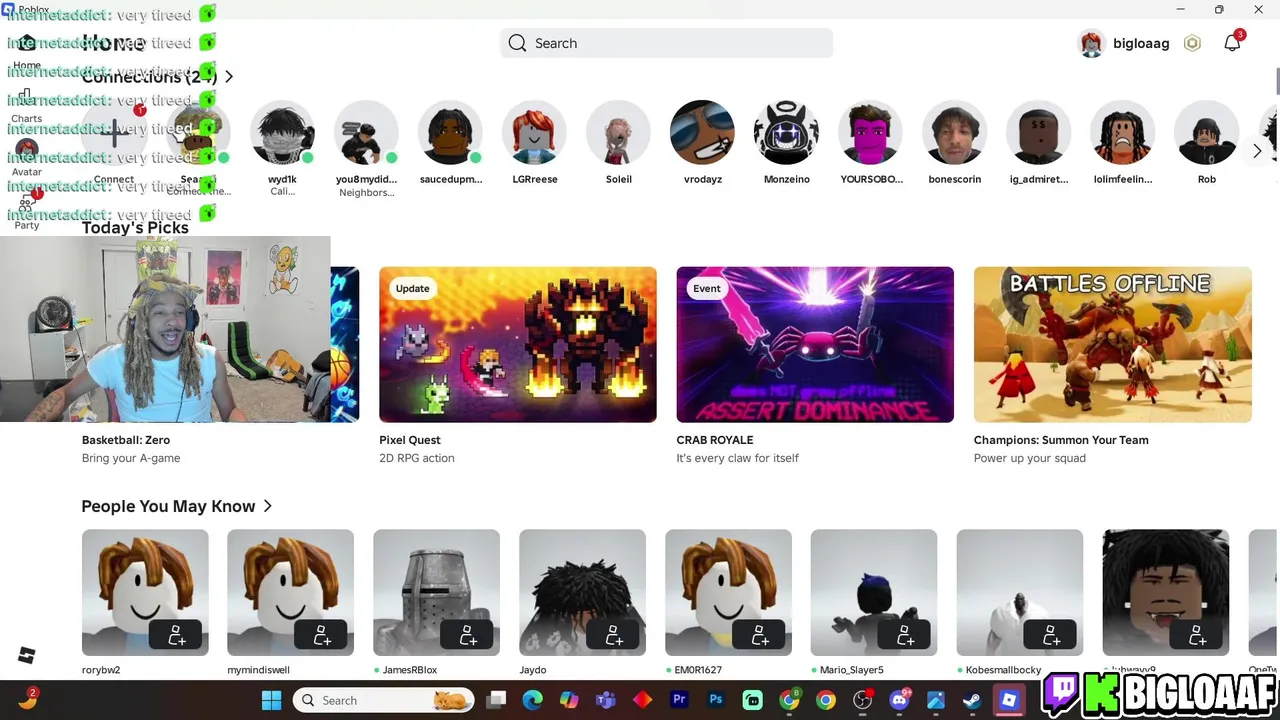1280x720 pixels.
Task: Add Jaydo as a connection
Action: tap(614, 635)
